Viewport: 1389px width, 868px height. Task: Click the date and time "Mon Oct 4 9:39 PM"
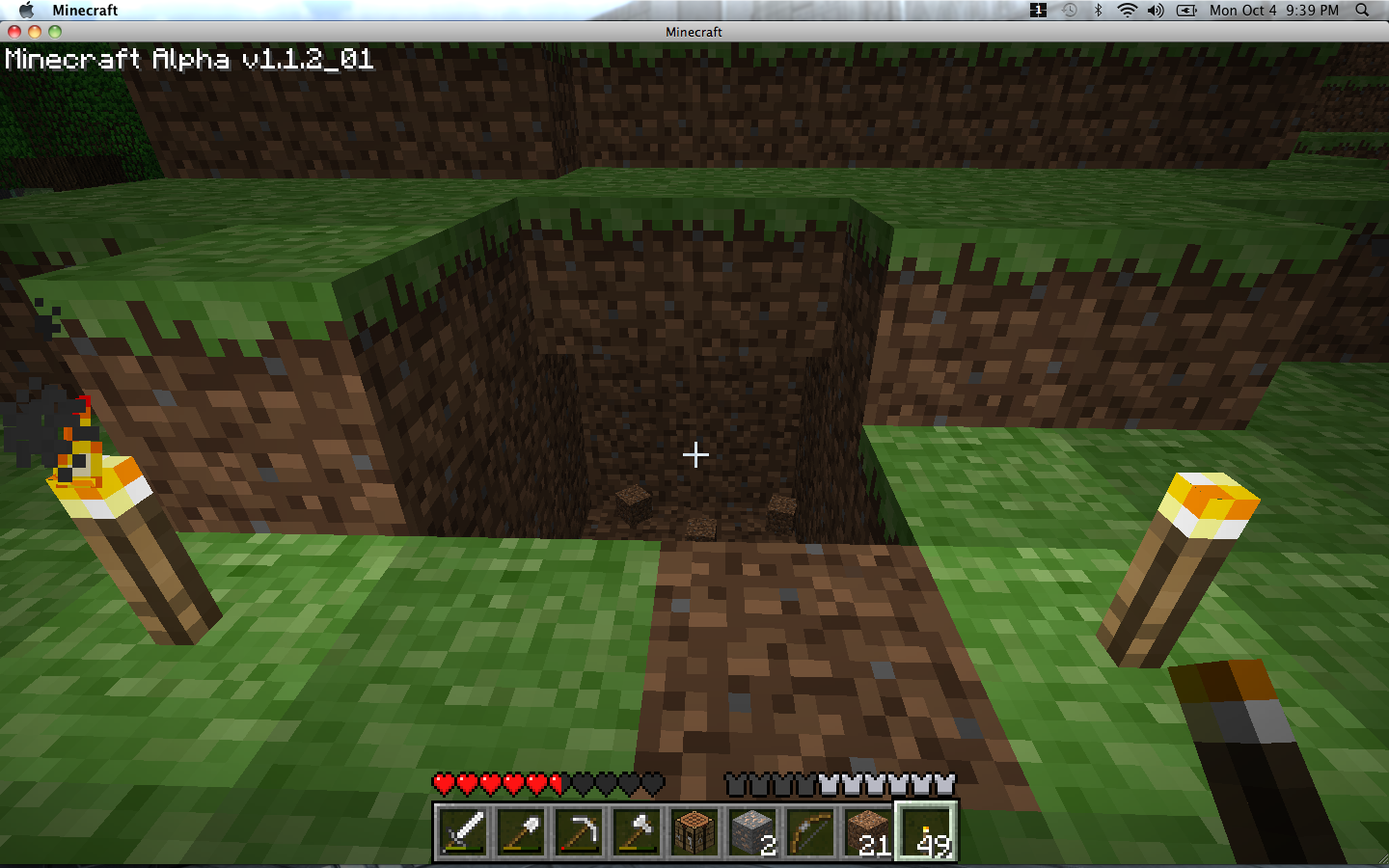point(1274,10)
